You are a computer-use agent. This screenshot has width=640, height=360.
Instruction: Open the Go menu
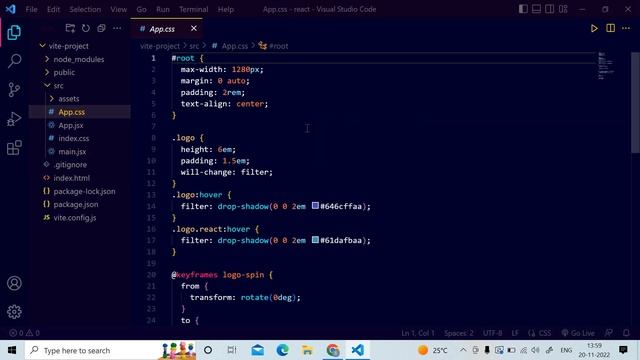pyautogui.click(x=141, y=9)
